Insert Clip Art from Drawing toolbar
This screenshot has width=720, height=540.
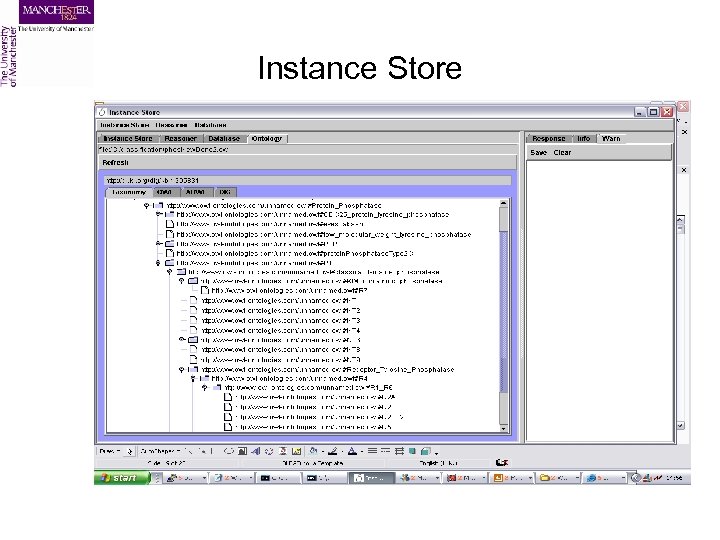283,451
